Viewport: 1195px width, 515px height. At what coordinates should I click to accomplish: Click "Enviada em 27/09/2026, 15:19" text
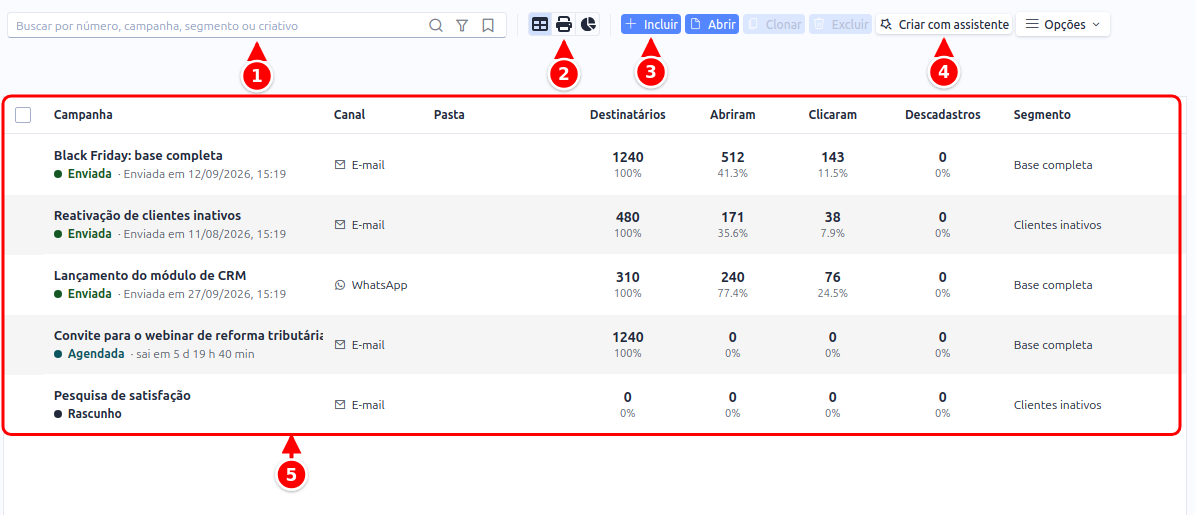click(x=205, y=294)
